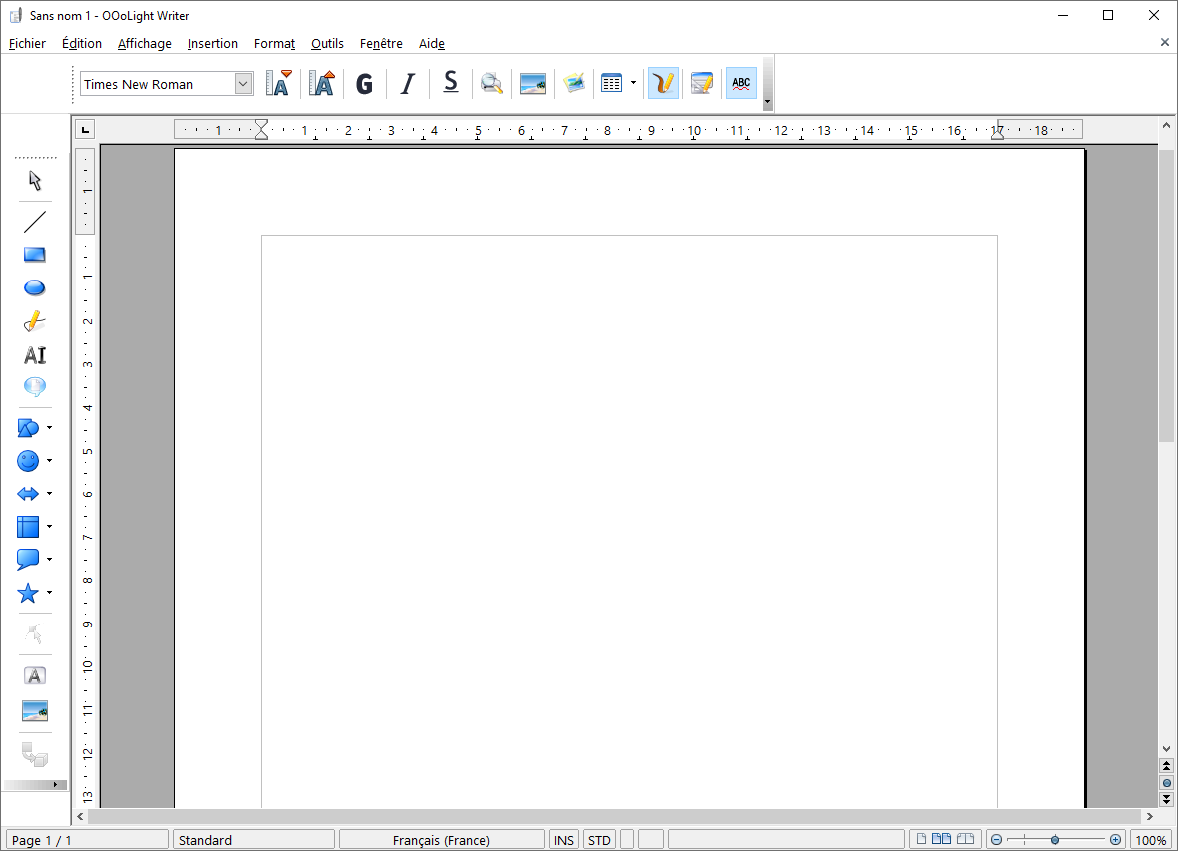Select the ellipse drawing tool
Screen dimensions: 1178x851
point(34,287)
